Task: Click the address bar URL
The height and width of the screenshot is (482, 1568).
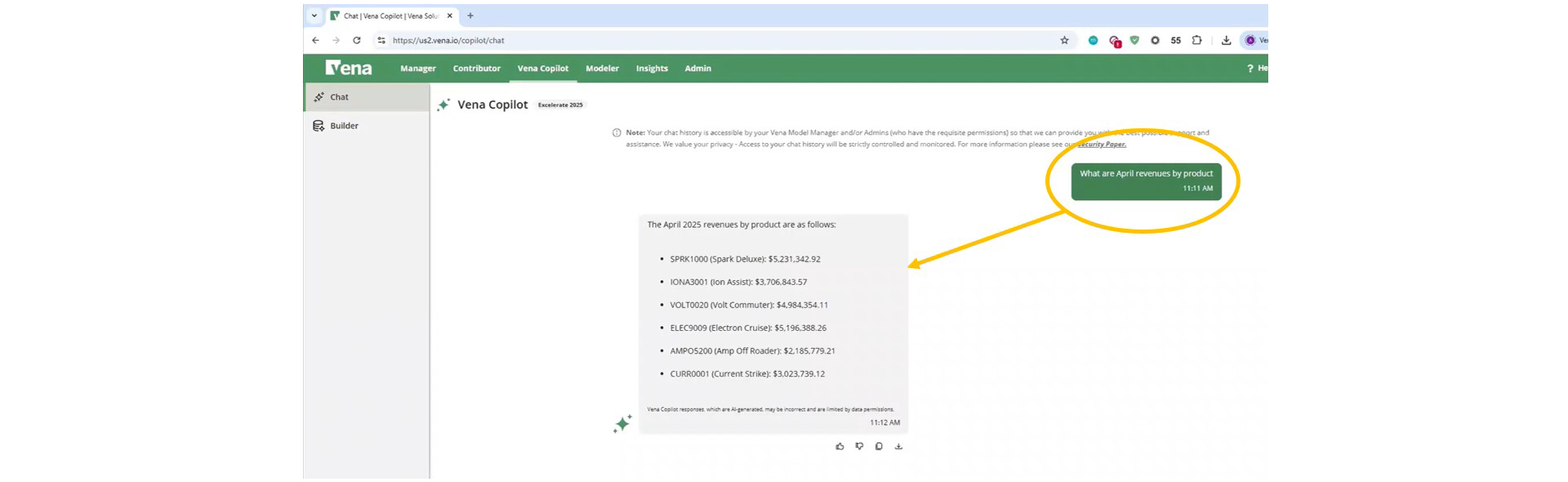Action: coord(448,40)
